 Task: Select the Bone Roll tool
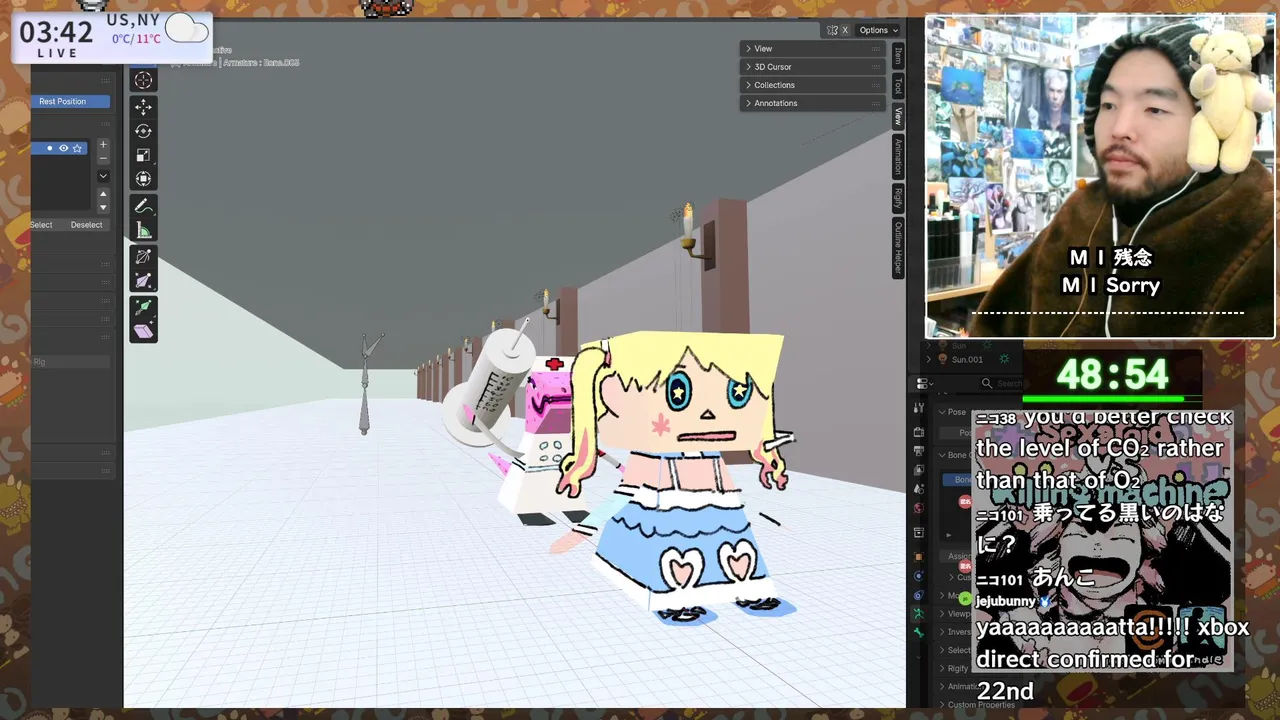tap(143, 257)
